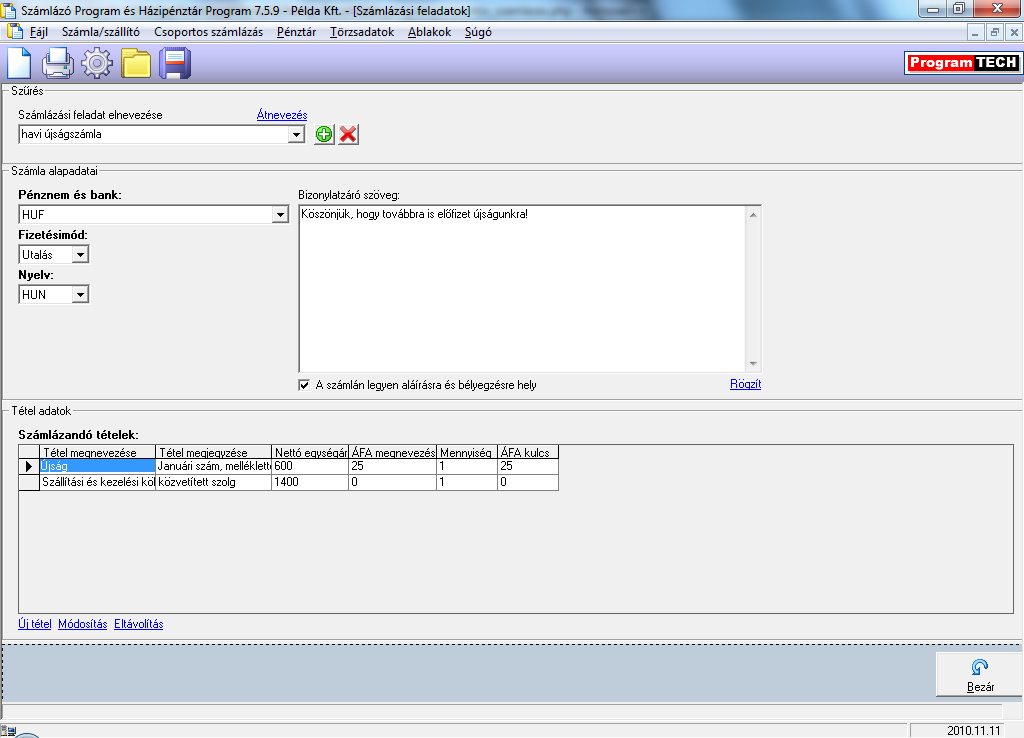This screenshot has height=738, width=1024.
Task: Add a new invoicing task with green plus
Action: coord(324,135)
